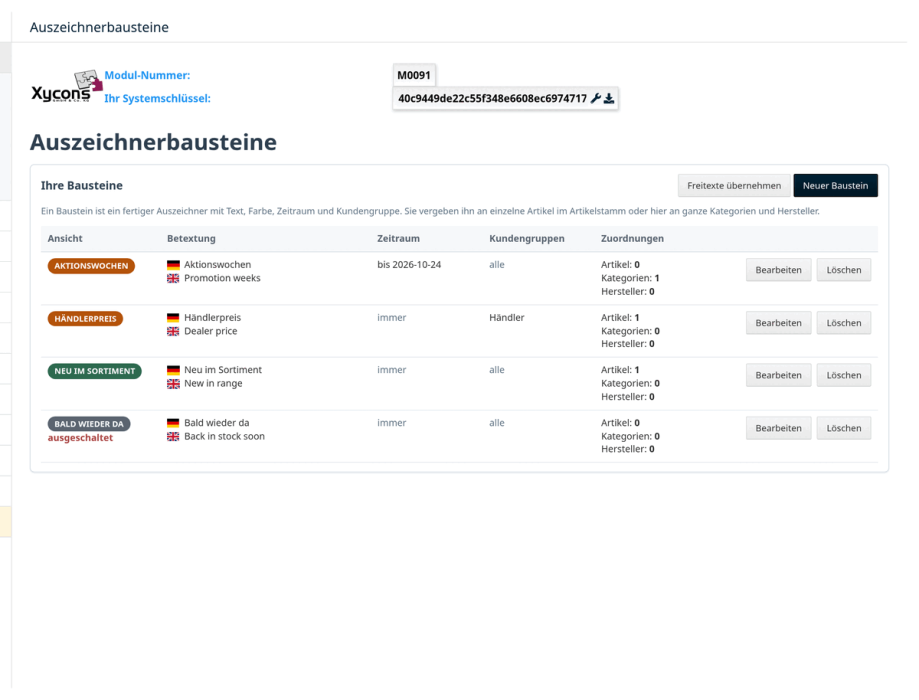Click German flag next to Bald wieder da
919x700 pixels.
click(x=173, y=423)
